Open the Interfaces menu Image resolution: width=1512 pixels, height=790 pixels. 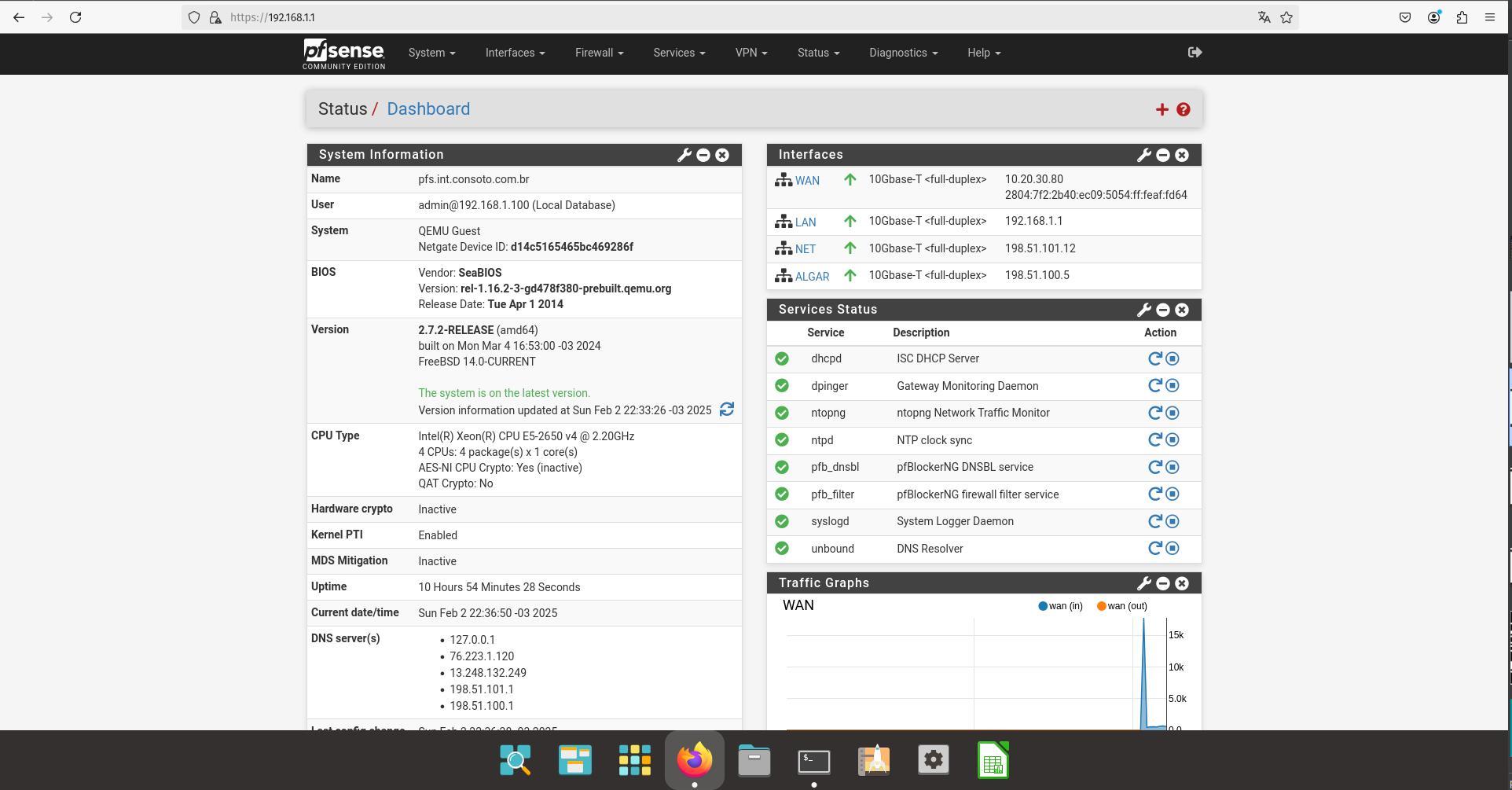pos(515,53)
